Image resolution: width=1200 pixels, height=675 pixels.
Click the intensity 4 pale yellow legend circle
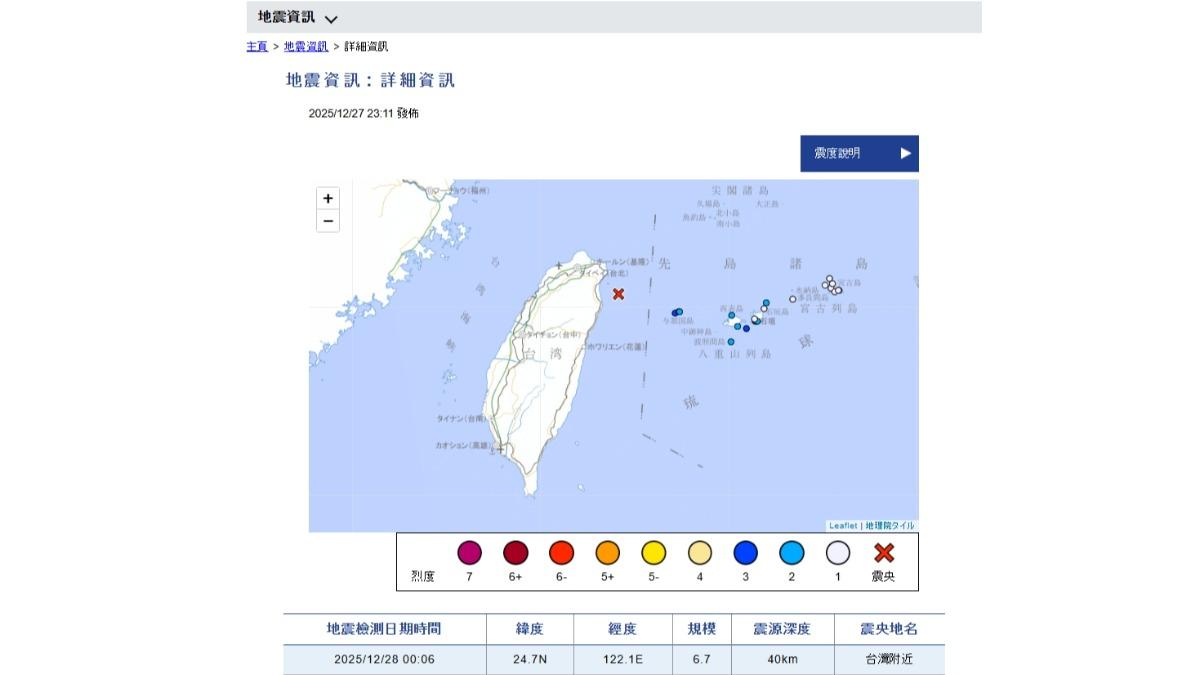coord(700,553)
